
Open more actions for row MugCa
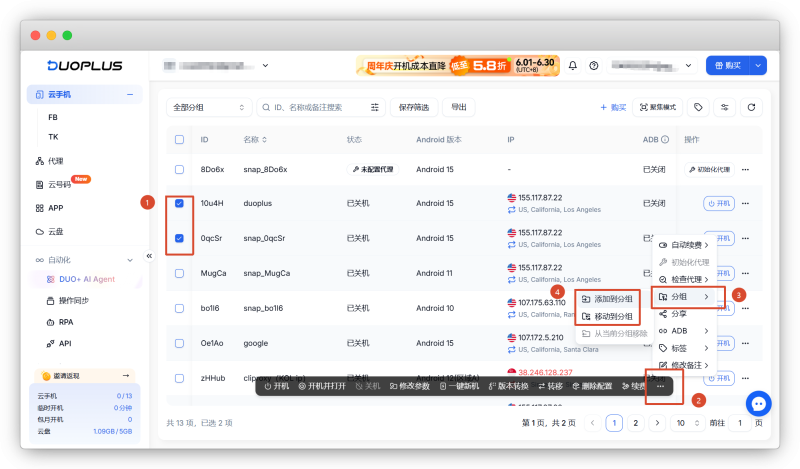pos(745,273)
